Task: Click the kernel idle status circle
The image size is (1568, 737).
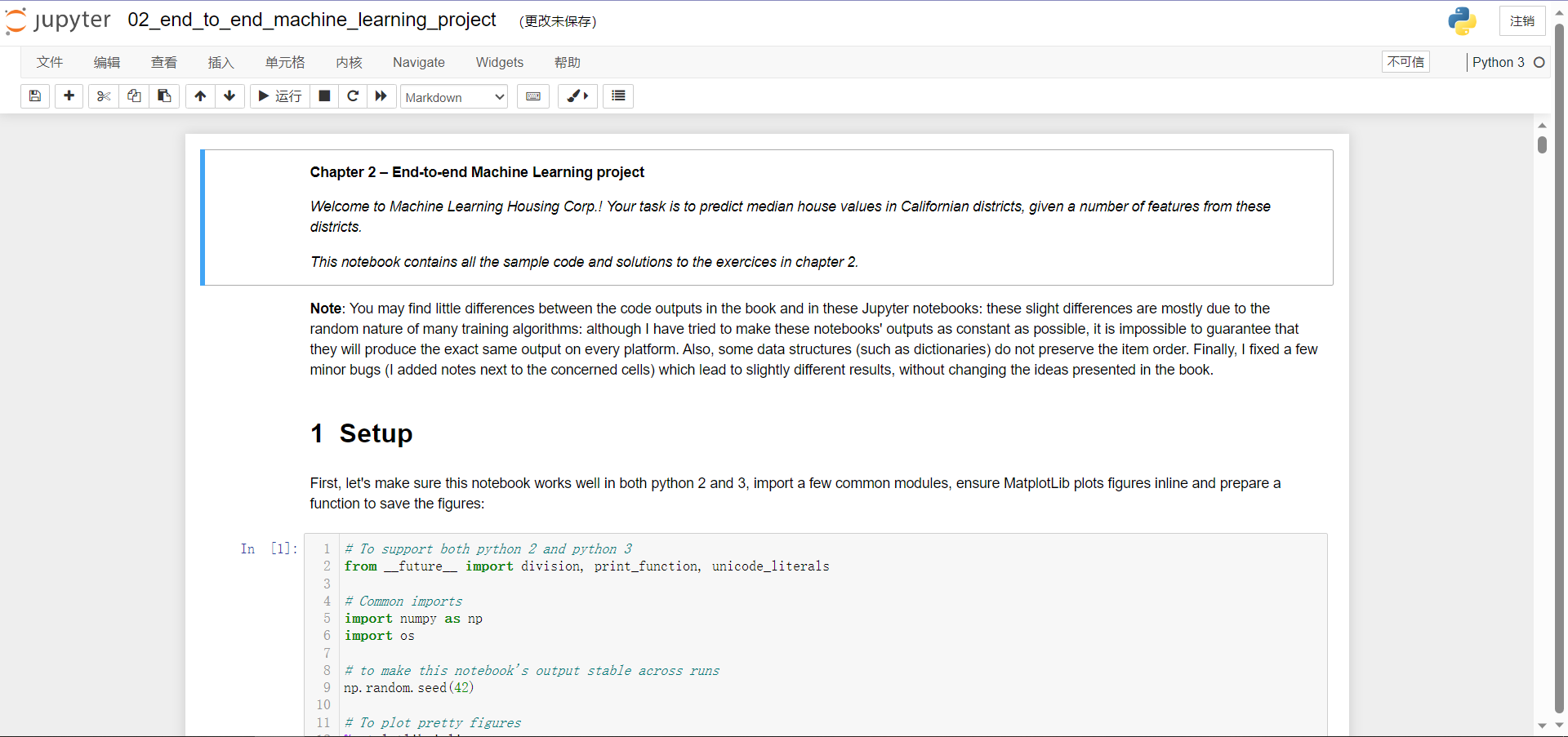Action: [1539, 62]
